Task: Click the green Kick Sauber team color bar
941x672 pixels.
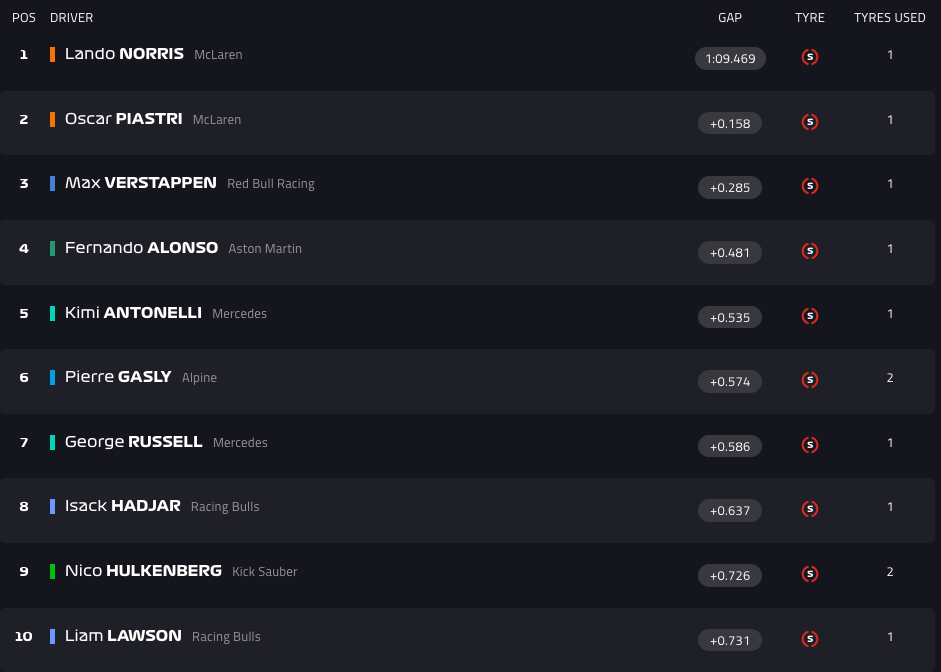Action: click(x=53, y=572)
